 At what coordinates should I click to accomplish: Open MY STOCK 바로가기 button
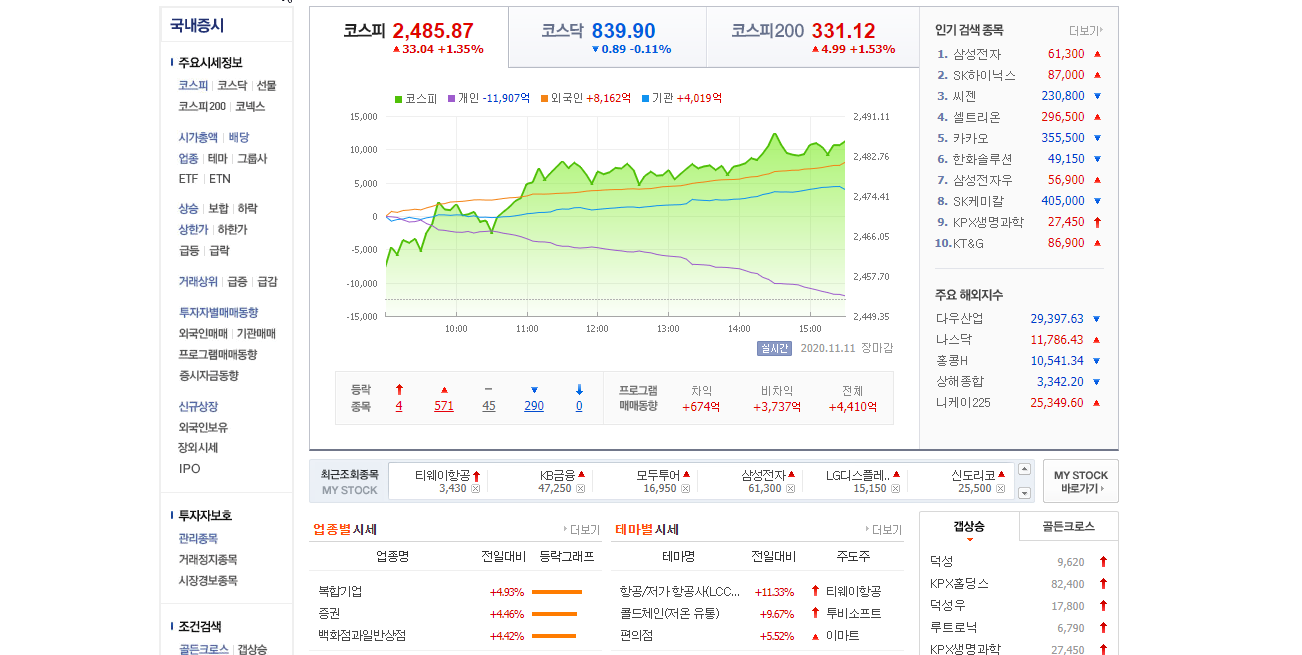pos(1080,481)
